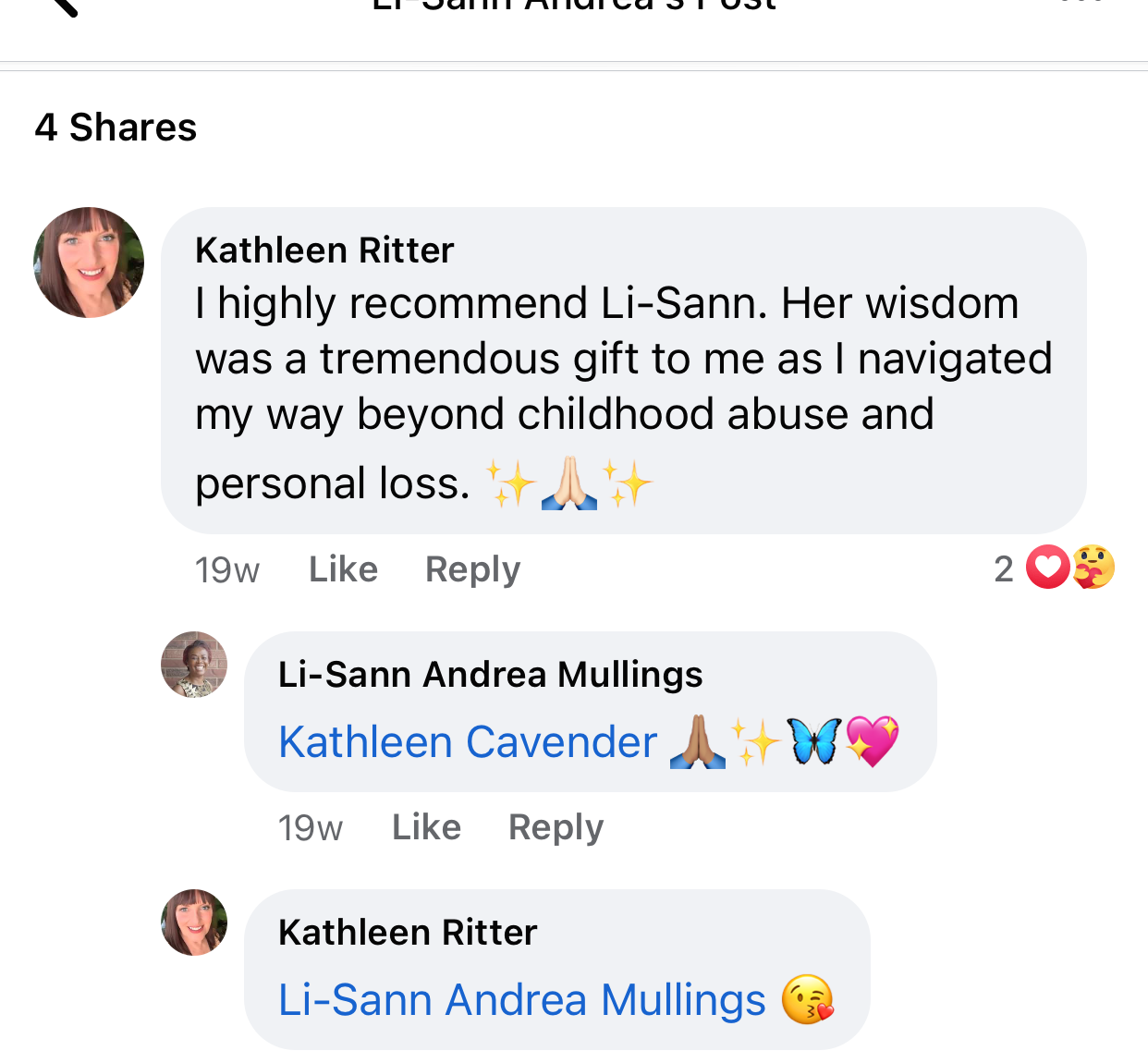1148x1063 pixels.
Task: Open the reaction count showing 2
Action: (x=1004, y=569)
